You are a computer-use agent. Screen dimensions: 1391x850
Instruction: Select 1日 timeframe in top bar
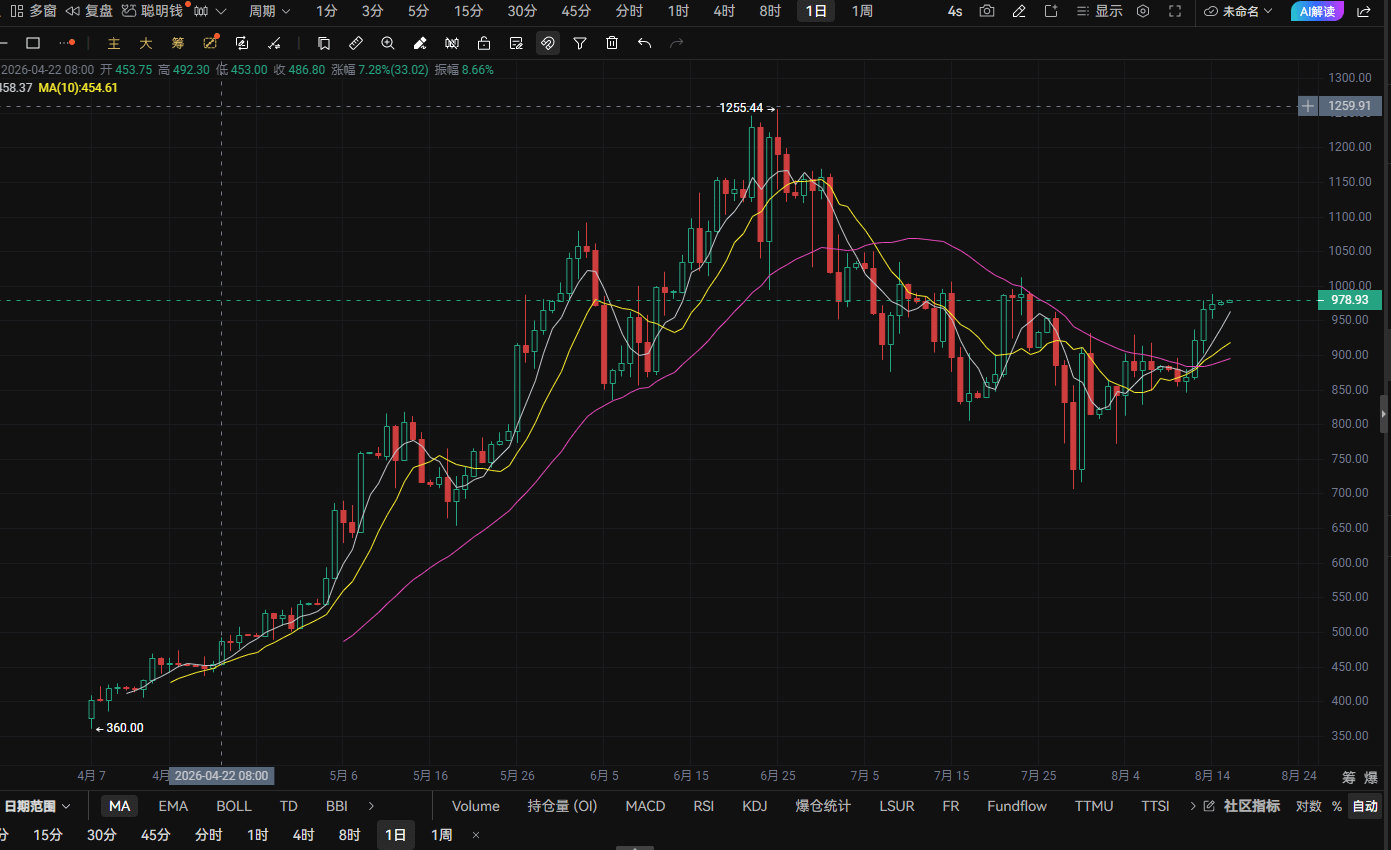coord(816,11)
